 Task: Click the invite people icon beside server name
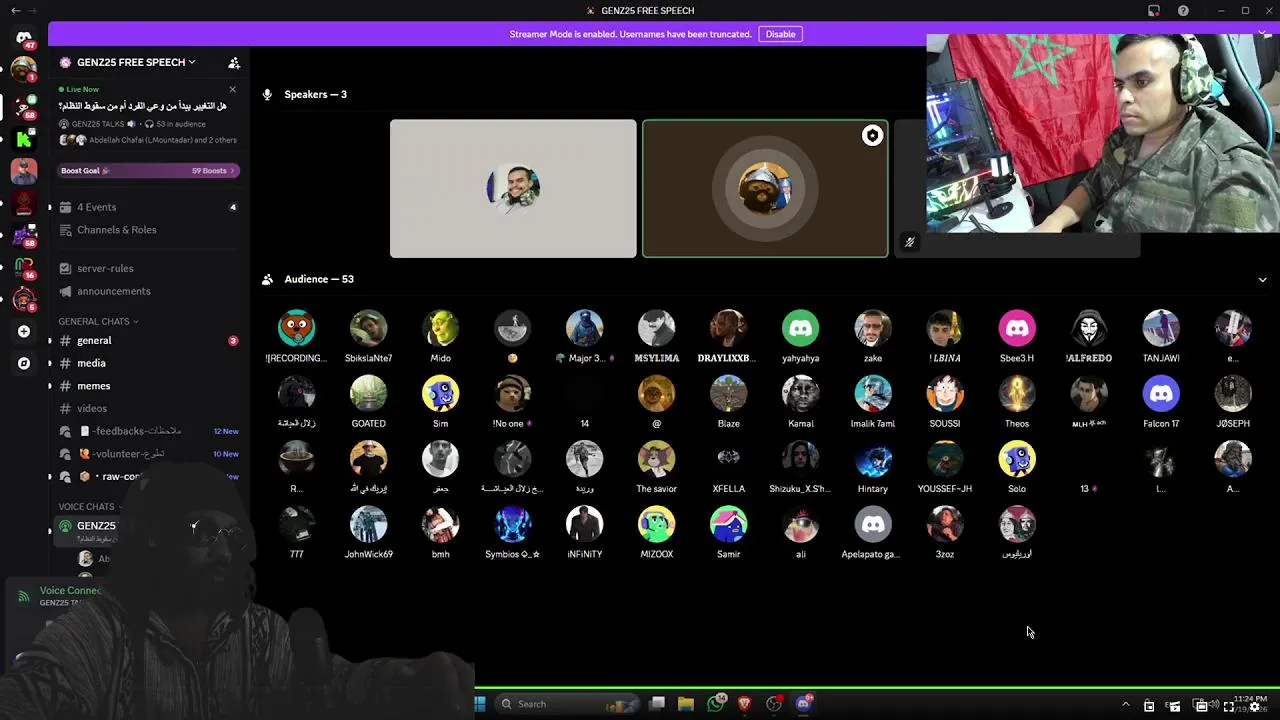(234, 63)
